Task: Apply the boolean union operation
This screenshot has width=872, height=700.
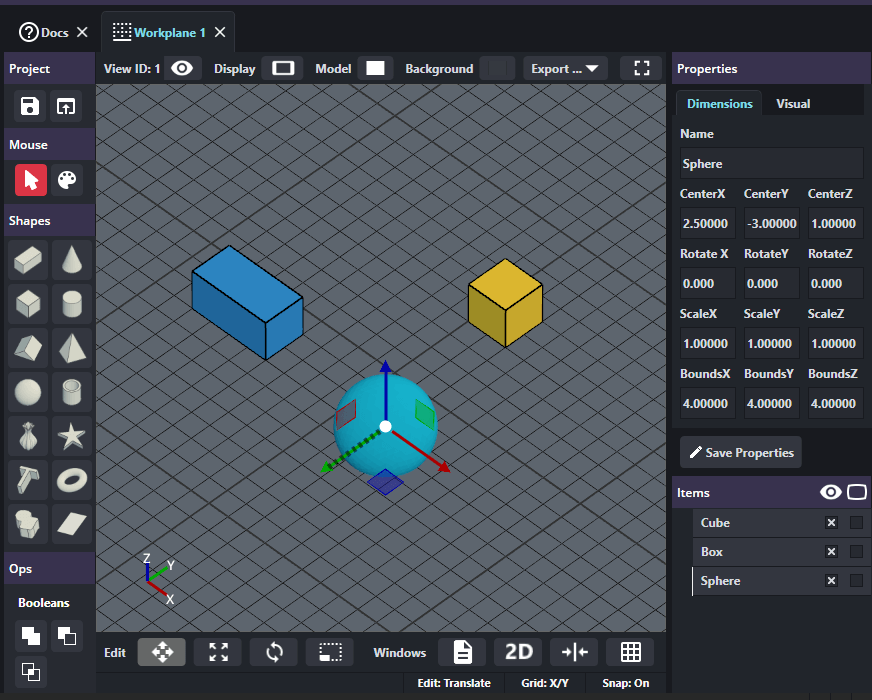Action: click(31, 636)
